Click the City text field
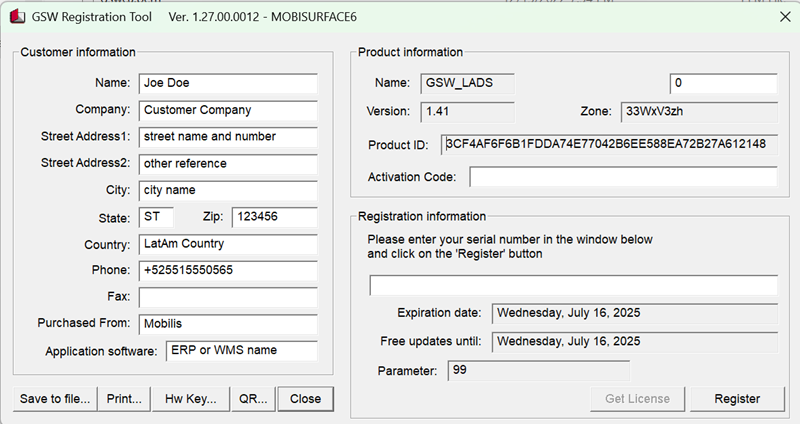The image size is (800, 424). coord(227,191)
